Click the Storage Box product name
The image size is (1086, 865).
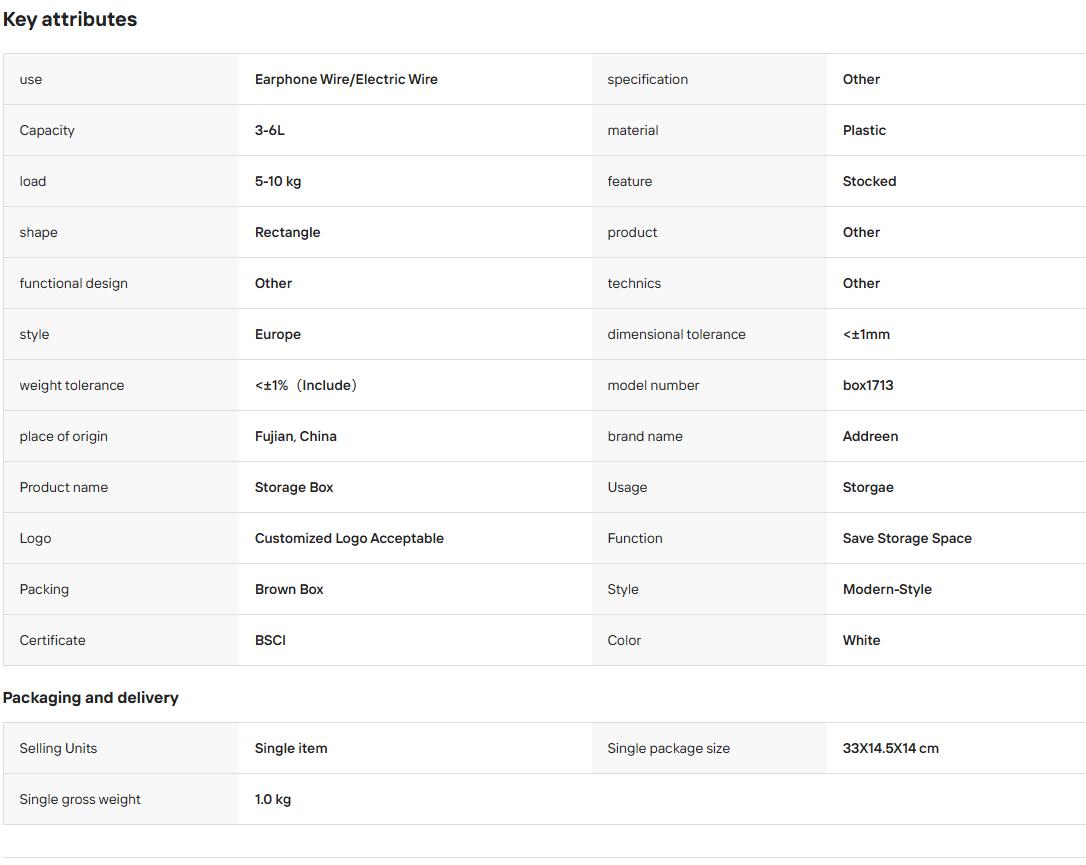click(x=294, y=488)
